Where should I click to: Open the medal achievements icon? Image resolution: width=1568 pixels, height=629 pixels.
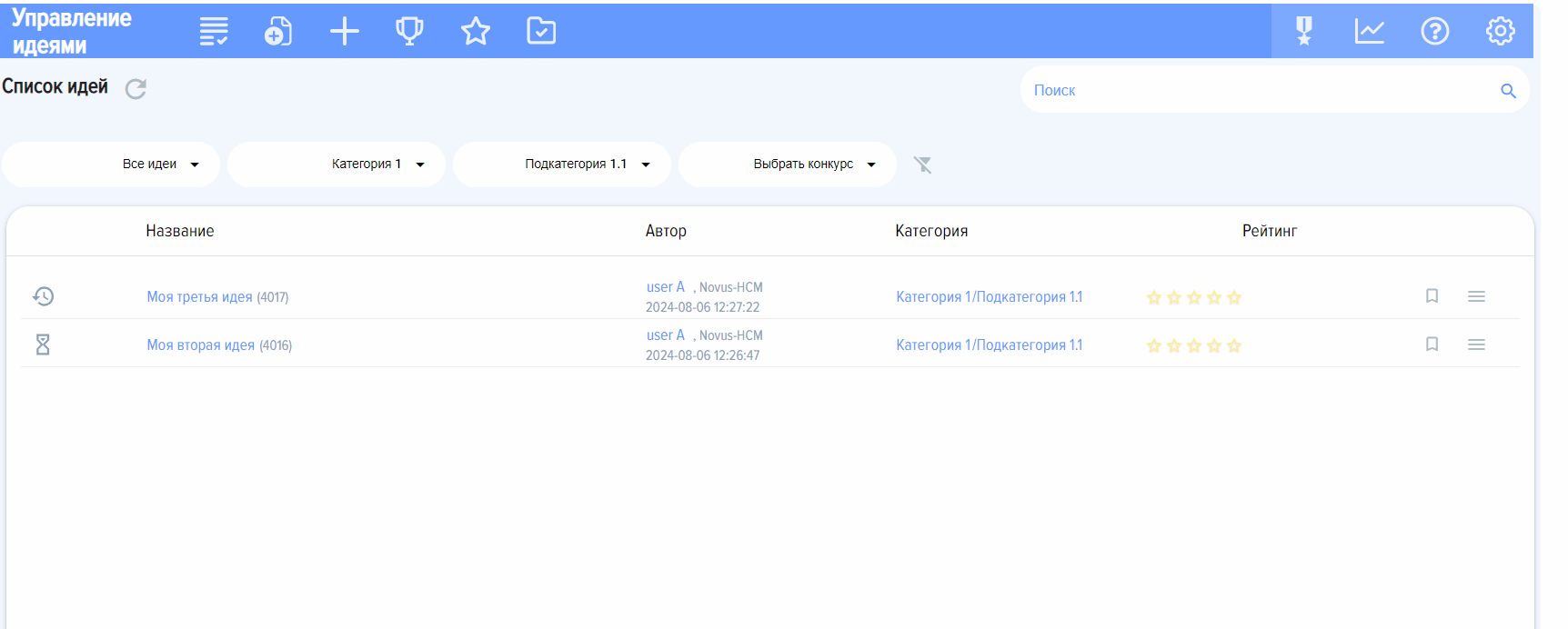click(1303, 31)
